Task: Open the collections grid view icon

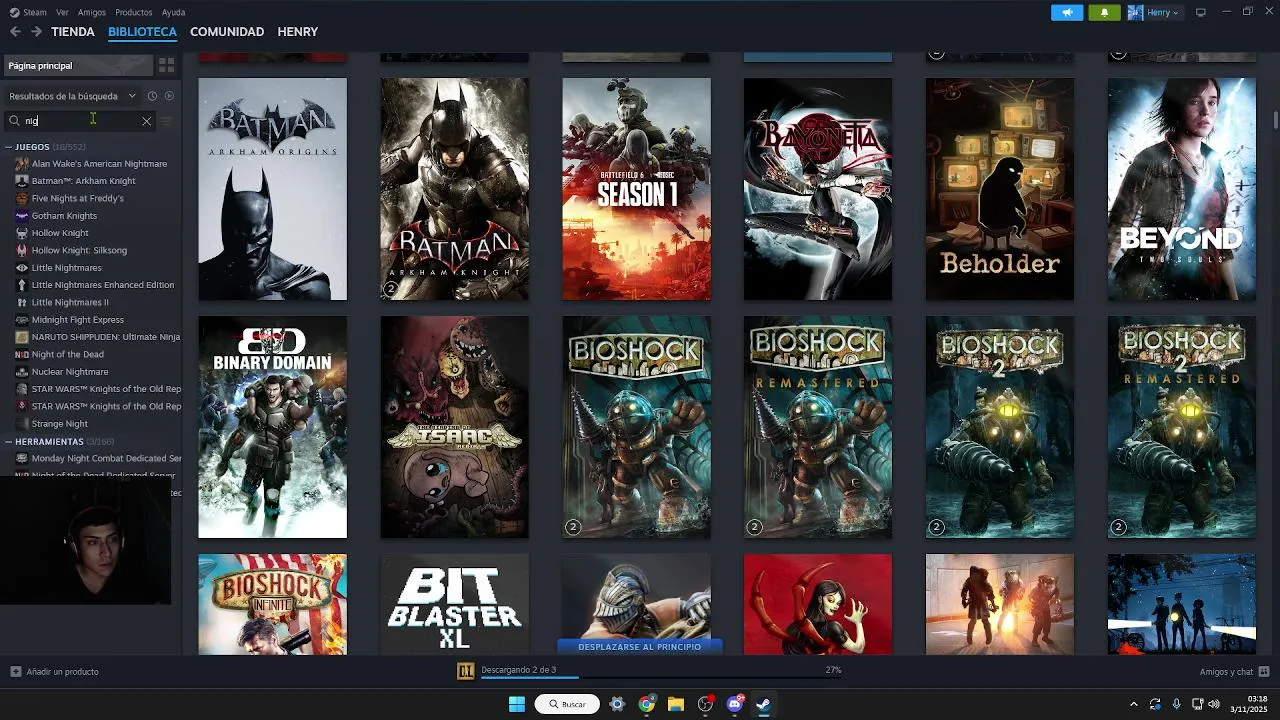Action: [x=167, y=65]
